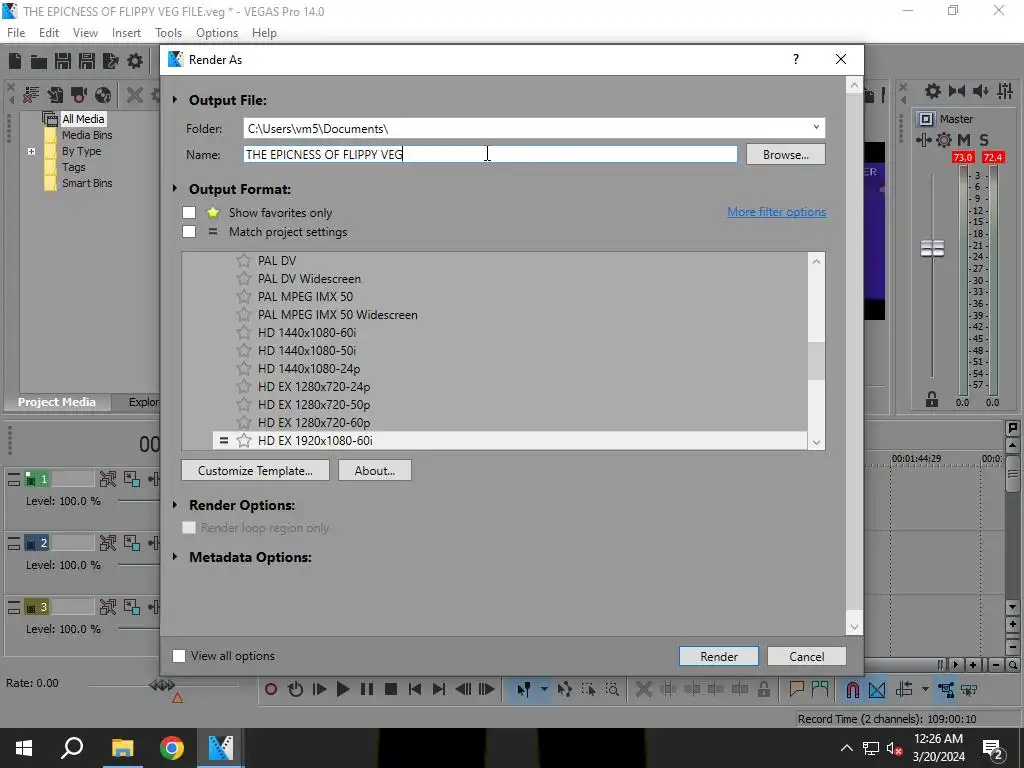Image resolution: width=1024 pixels, height=768 pixels.
Task: Check Show favorites only checkbox
Action: [x=189, y=212]
